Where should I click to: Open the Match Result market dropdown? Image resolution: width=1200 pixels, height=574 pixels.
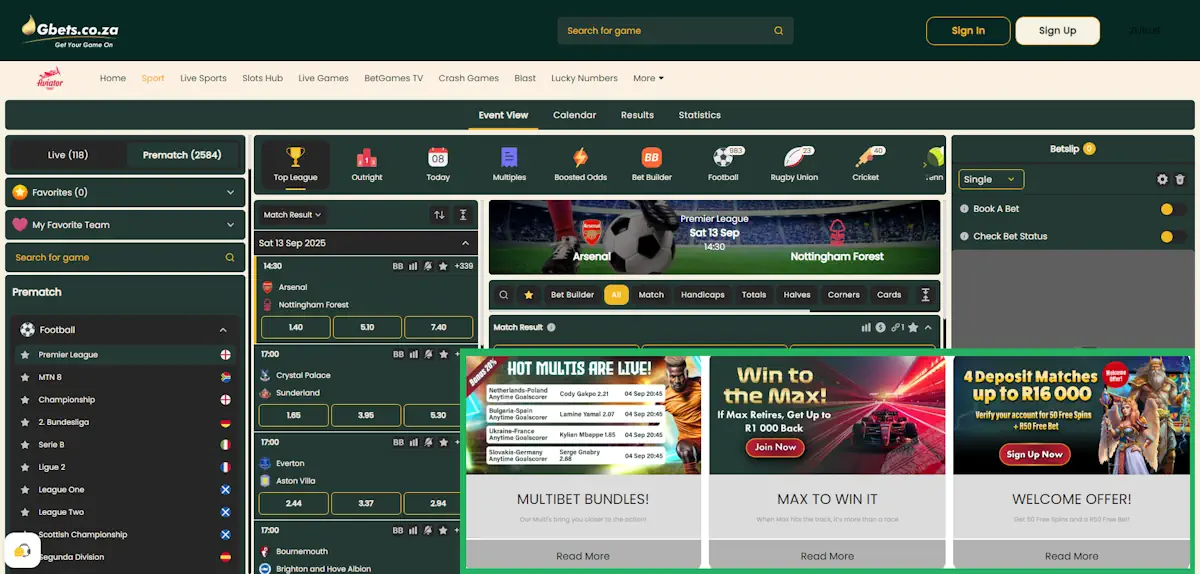click(x=292, y=215)
